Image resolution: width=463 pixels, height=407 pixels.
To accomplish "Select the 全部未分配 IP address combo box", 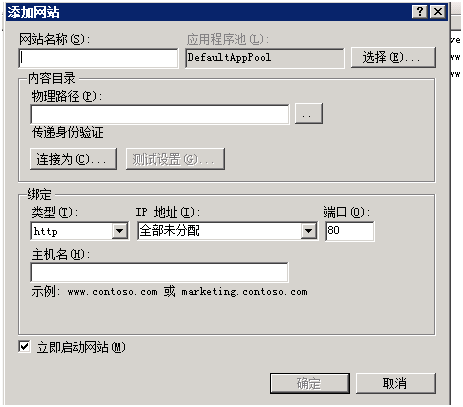I will 227,231.
